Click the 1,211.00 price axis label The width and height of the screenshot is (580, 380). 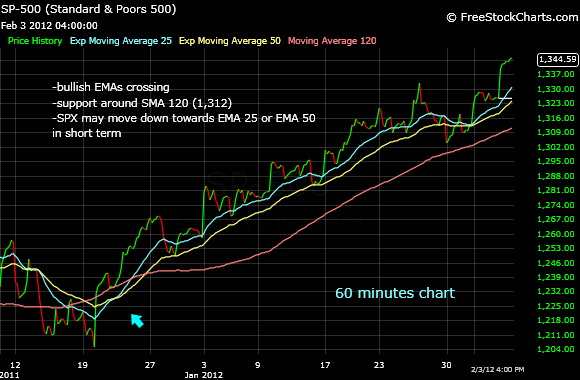(x=556, y=336)
